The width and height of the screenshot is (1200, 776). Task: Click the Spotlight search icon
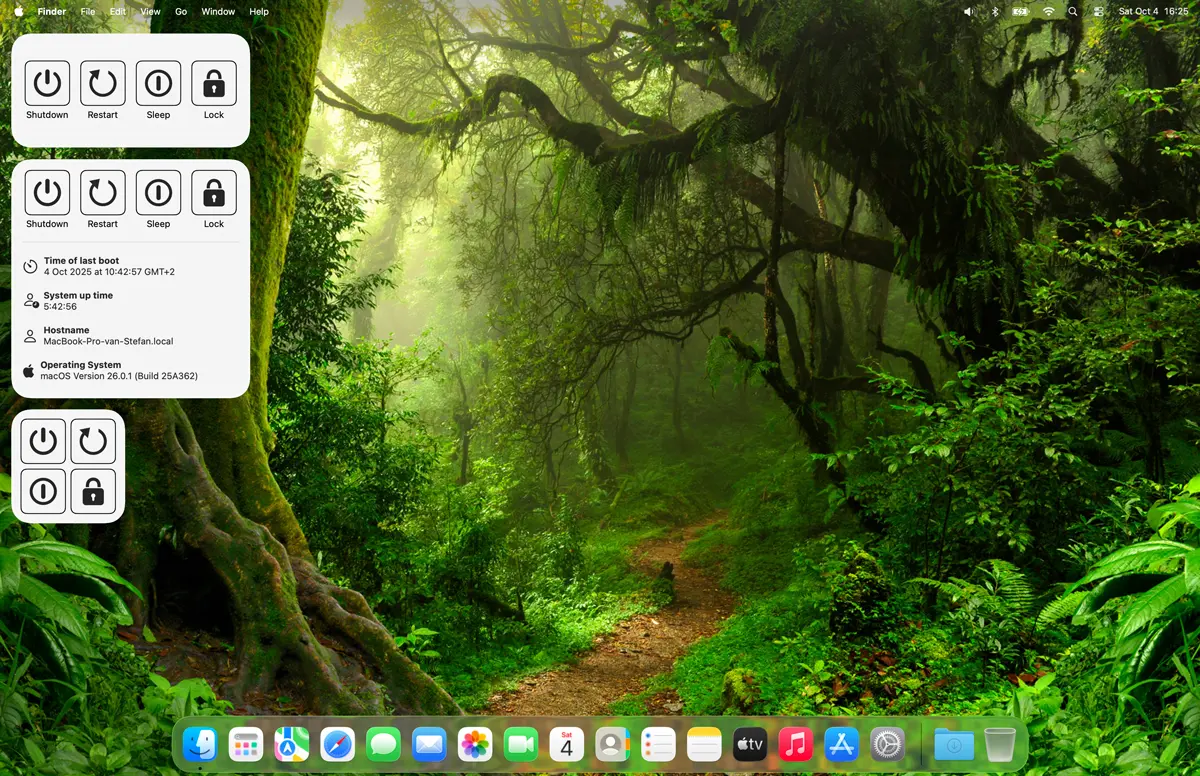pyautogui.click(x=1073, y=12)
